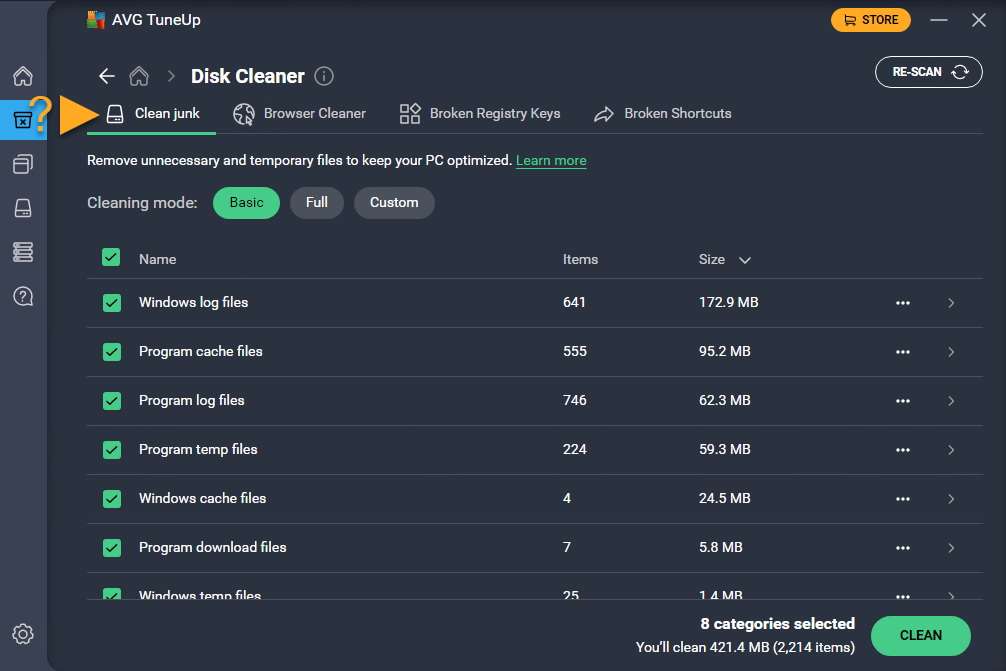The width and height of the screenshot is (1006, 671).
Task: Toggle the select-all checkbox in header
Action: tap(112, 258)
